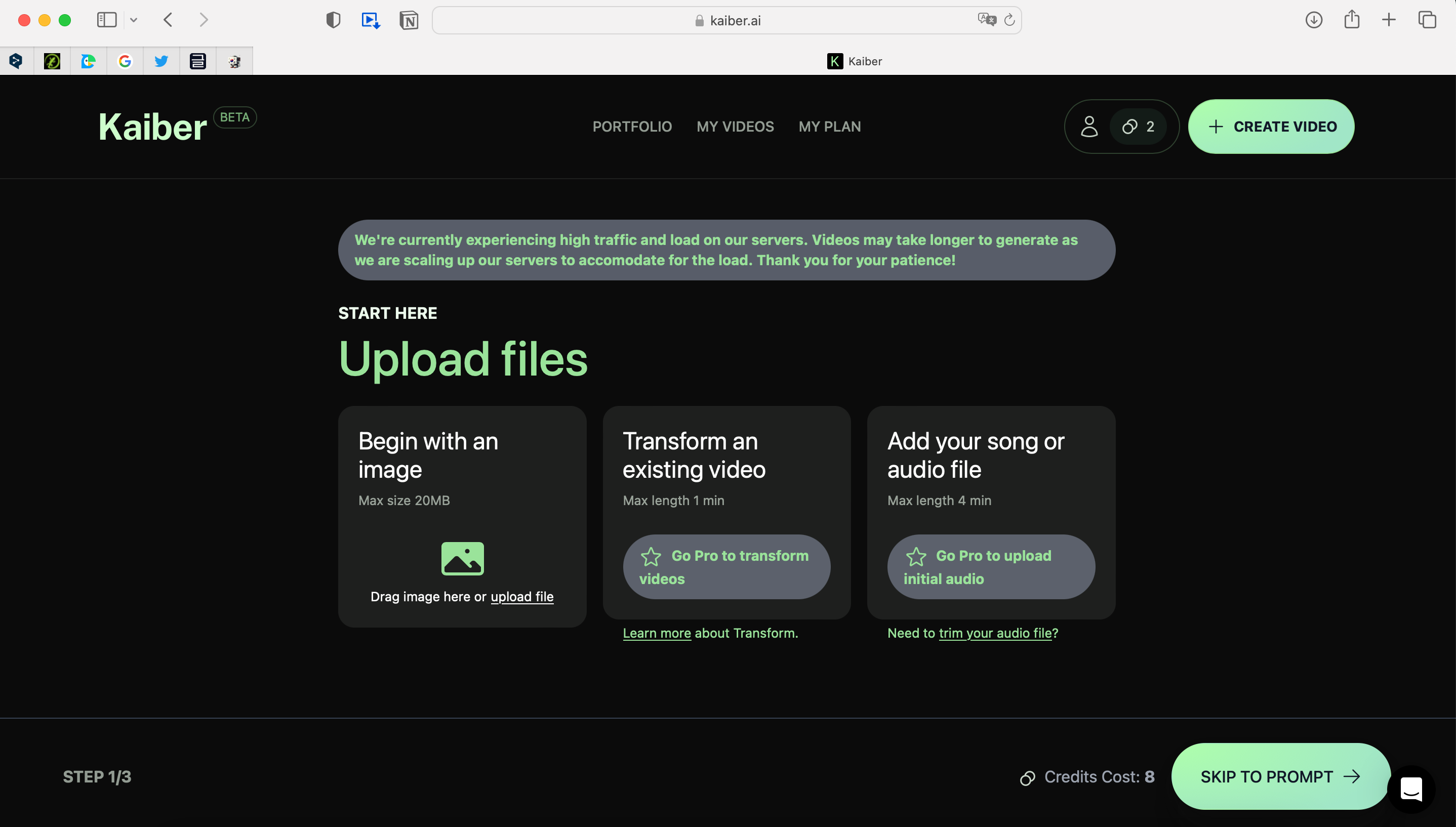The image size is (1456, 827).
Task: Reload the page with refresh icon
Action: 1009,20
